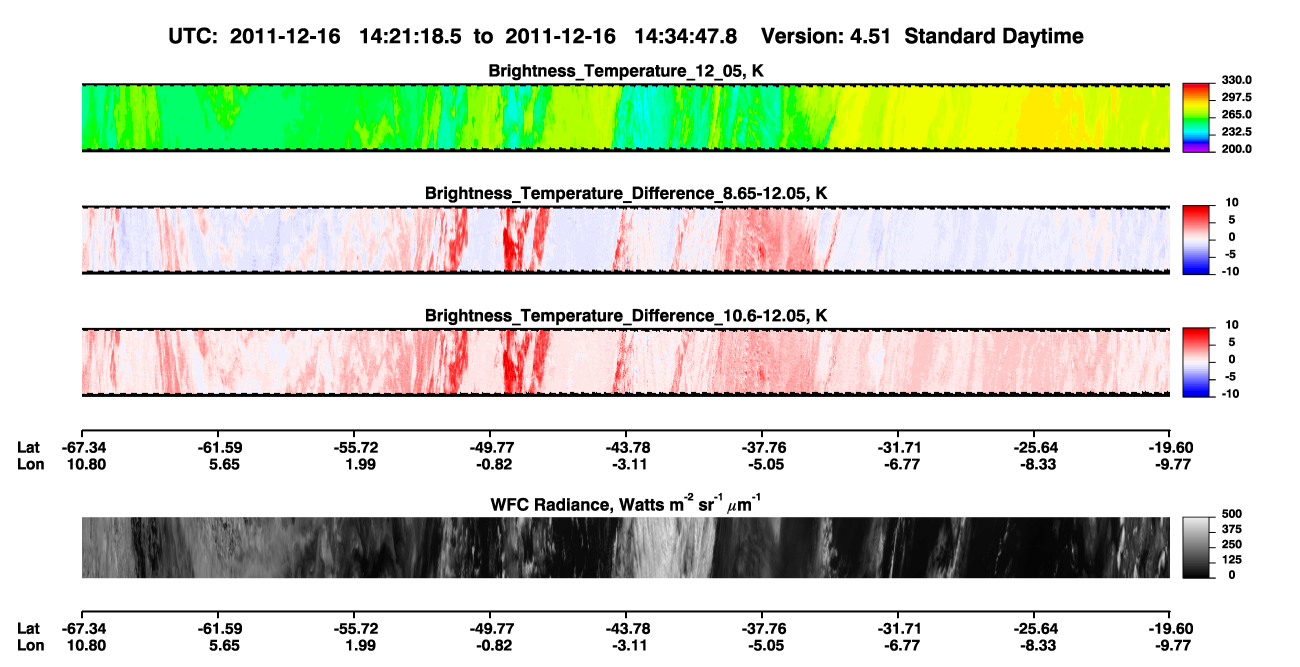Screen dimensions: 1300x667
Task: Select the grayscale WFC Radiance colorbar
Action: click(1195, 547)
